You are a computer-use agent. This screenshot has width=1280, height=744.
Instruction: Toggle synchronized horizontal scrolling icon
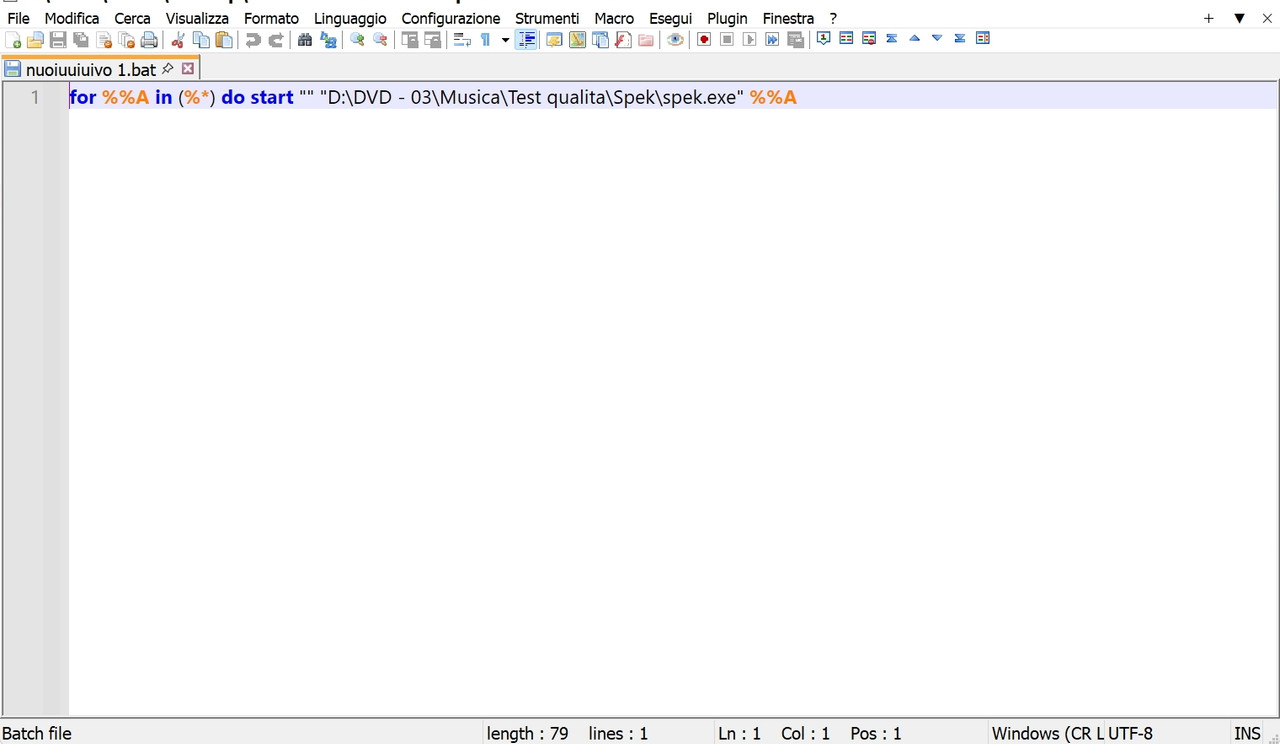coord(432,40)
